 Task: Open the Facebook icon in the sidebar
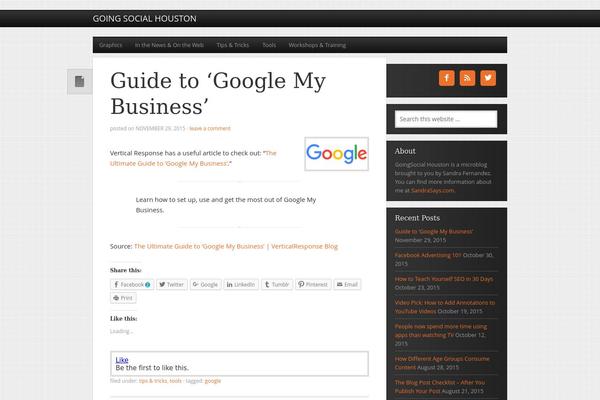pyautogui.click(x=447, y=78)
